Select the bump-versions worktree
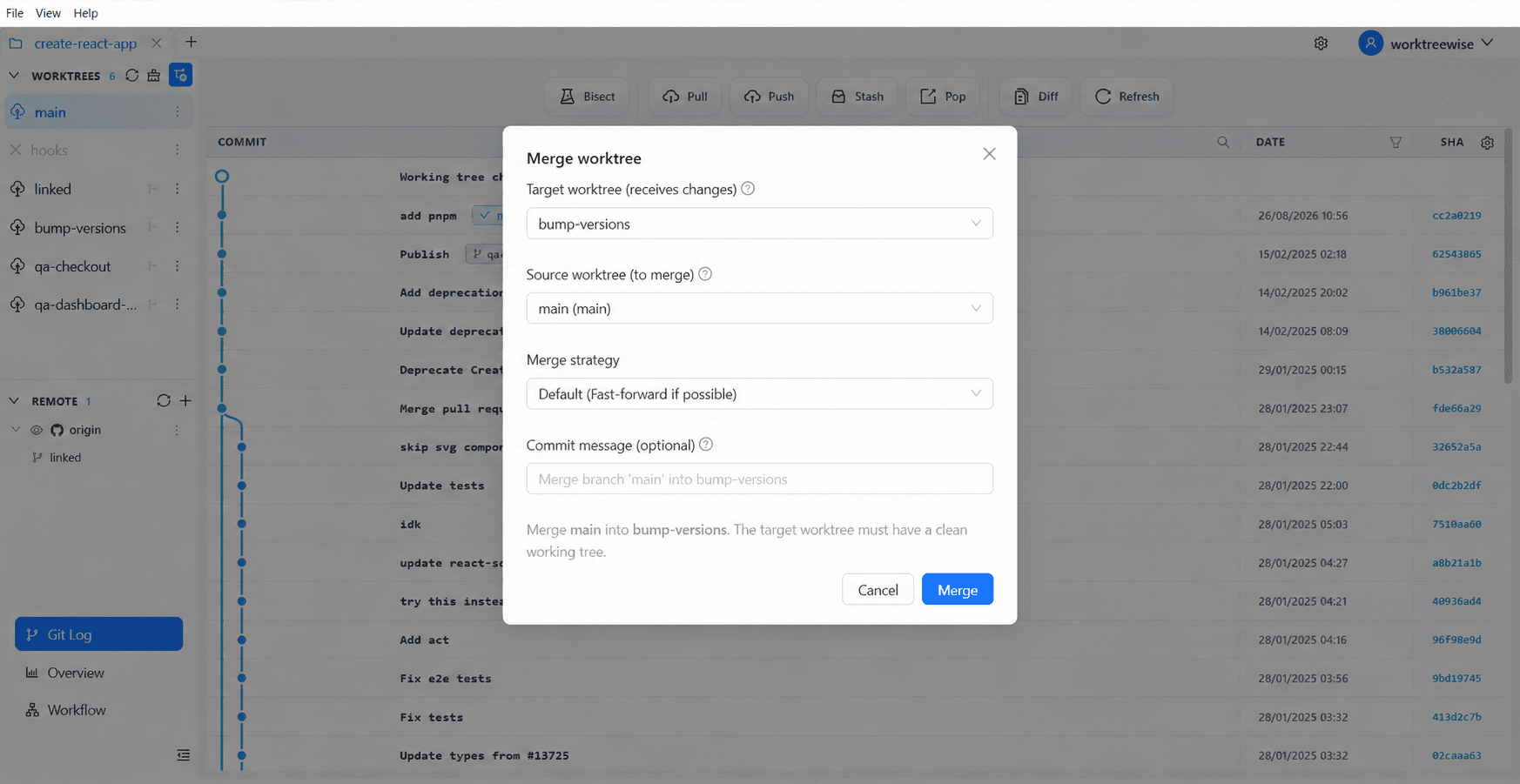The width and height of the screenshot is (1520, 784). tap(80, 228)
